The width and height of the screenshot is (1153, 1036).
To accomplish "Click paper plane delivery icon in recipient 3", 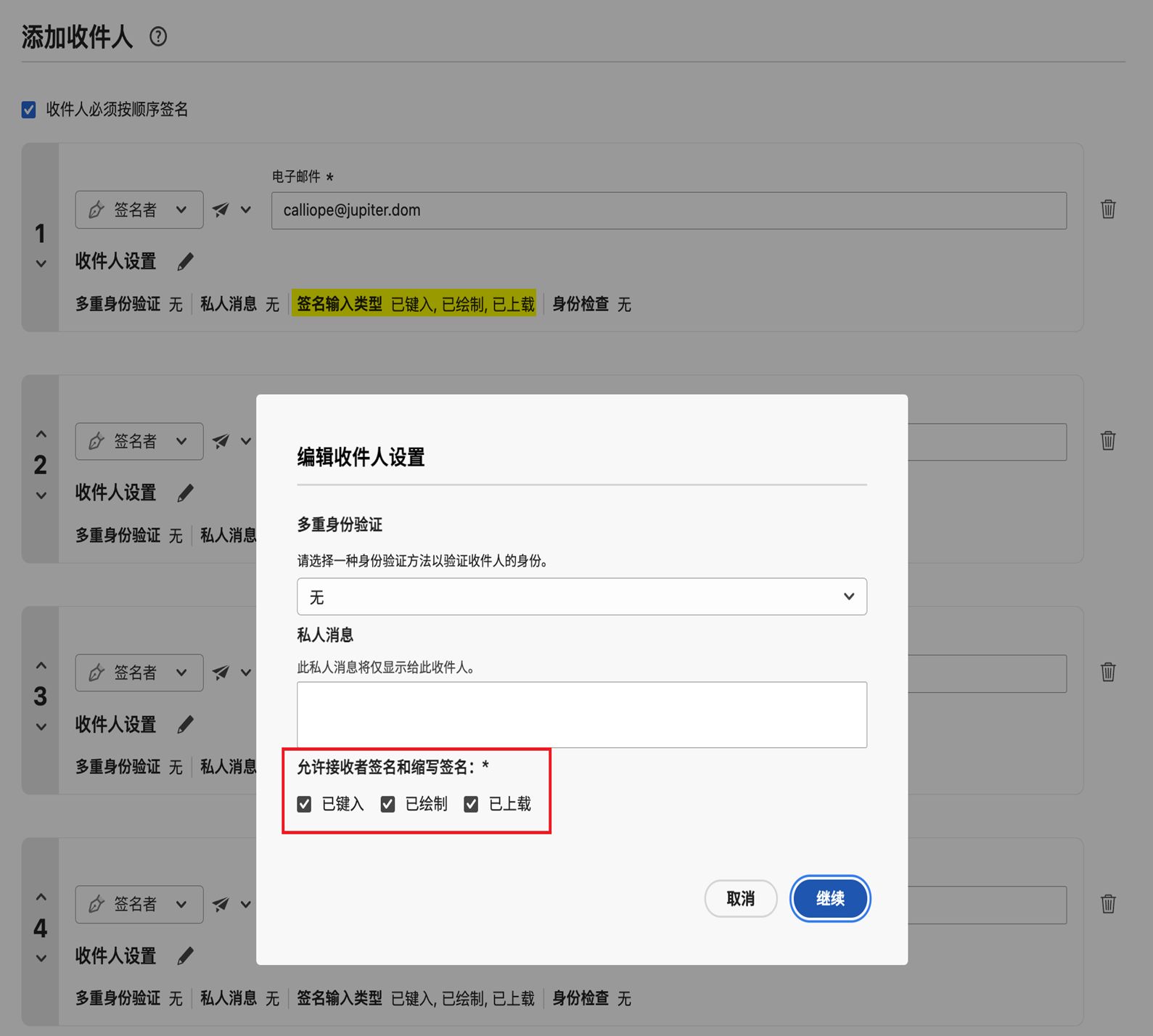I will (221, 673).
